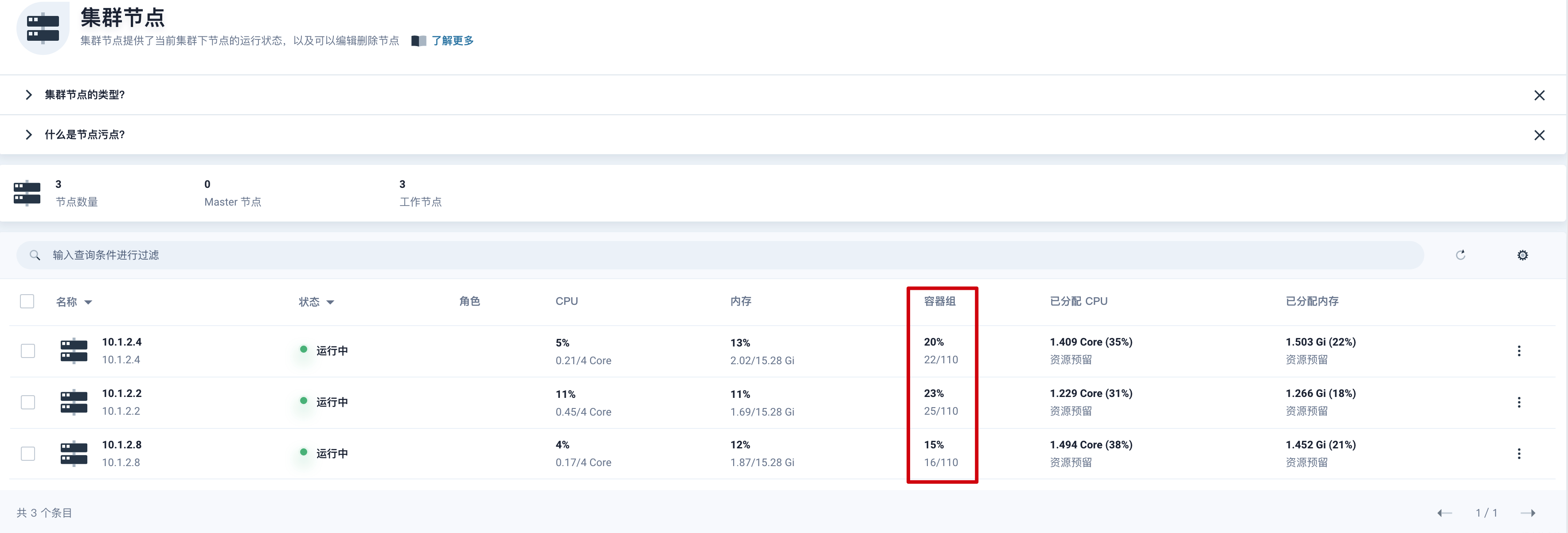This screenshot has width=1568, height=533.
Task: Click 1.266 Gi (18%) allocated memory
Action: (x=1320, y=393)
